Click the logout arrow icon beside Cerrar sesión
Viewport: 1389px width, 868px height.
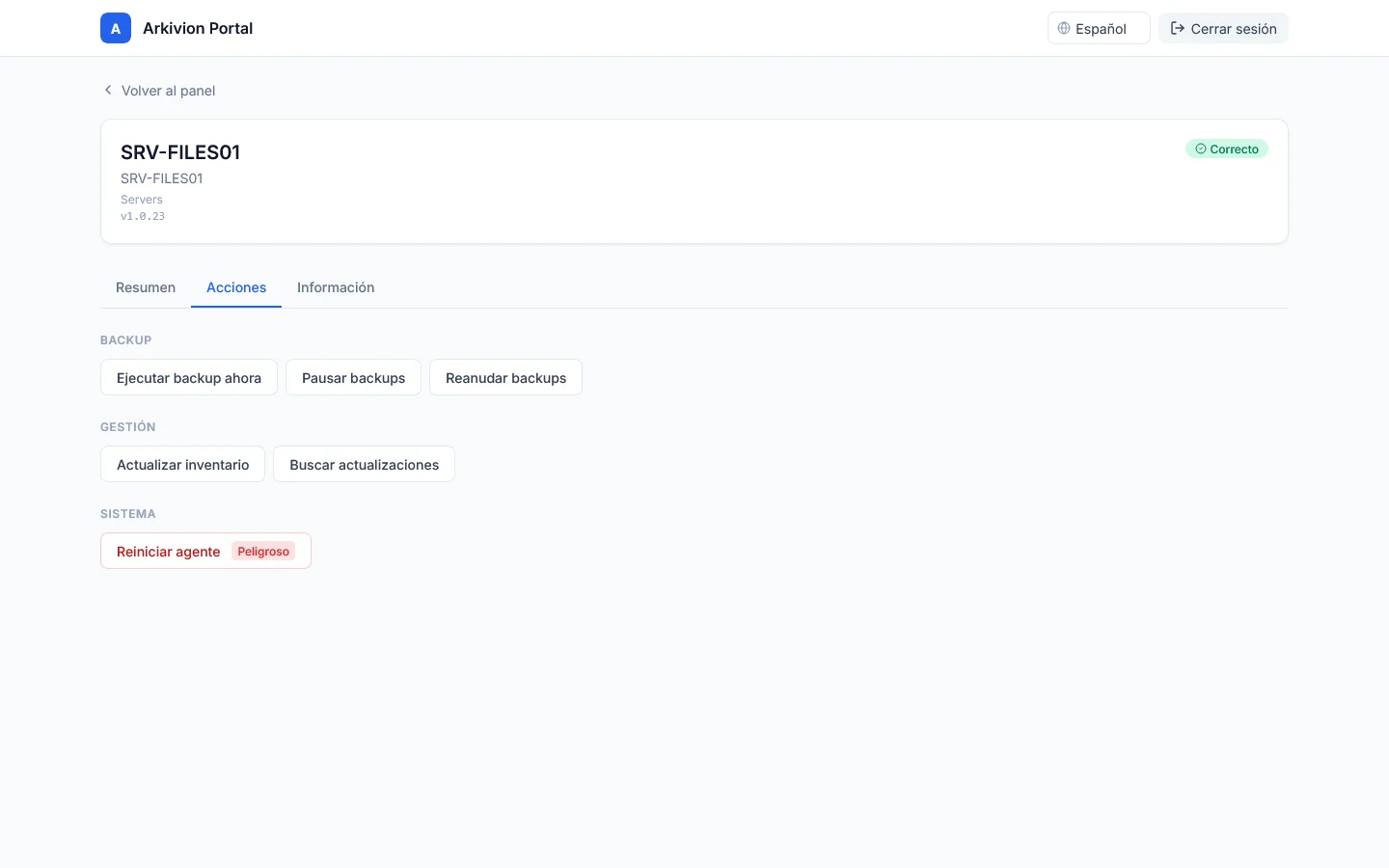(x=1177, y=28)
